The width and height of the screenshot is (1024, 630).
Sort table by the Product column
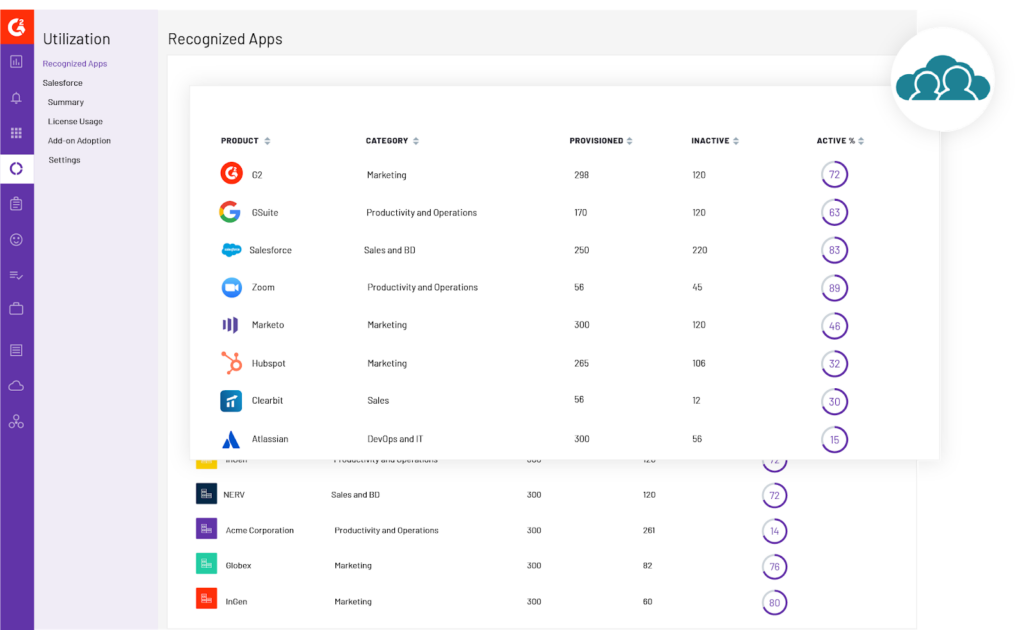click(245, 141)
